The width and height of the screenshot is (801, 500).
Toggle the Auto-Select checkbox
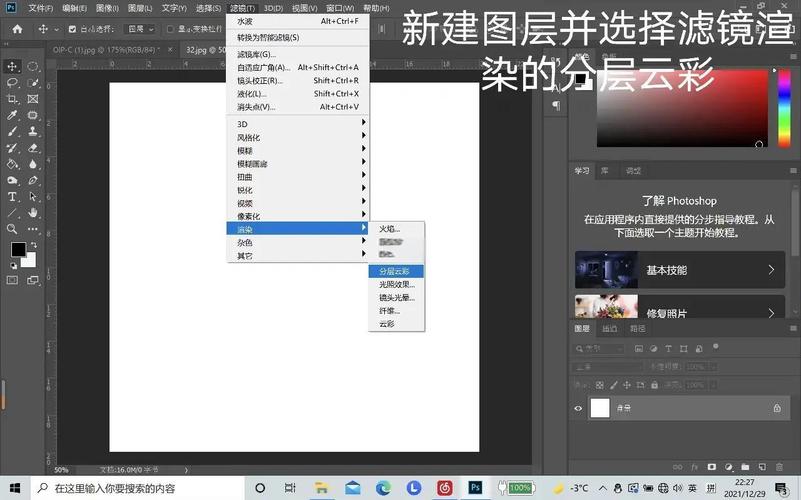point(72,30)
